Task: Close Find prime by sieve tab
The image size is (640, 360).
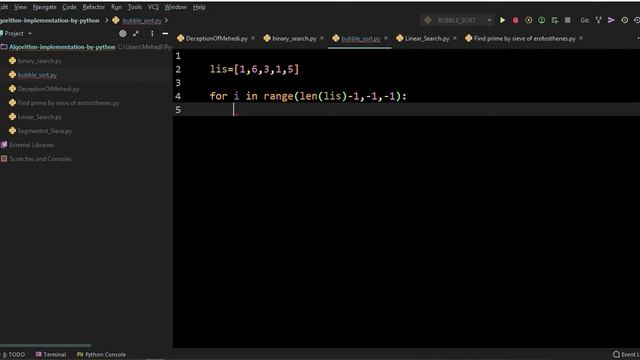Action: [581, 38]
